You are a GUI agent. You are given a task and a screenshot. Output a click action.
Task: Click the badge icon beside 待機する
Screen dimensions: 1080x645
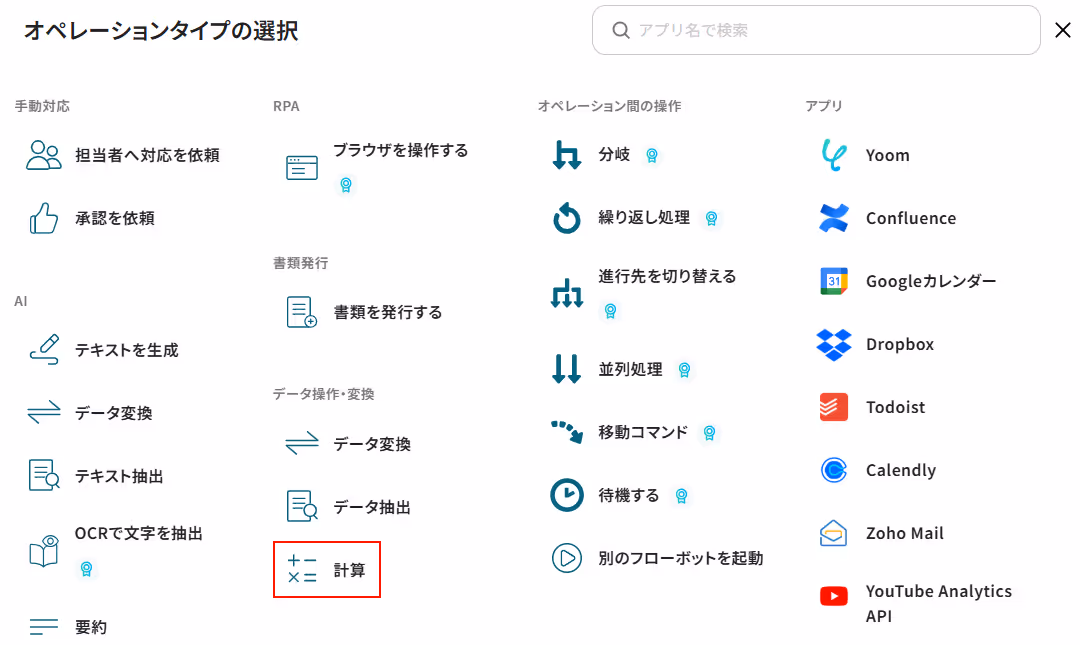pyautogui.click(x=681, y=495)
